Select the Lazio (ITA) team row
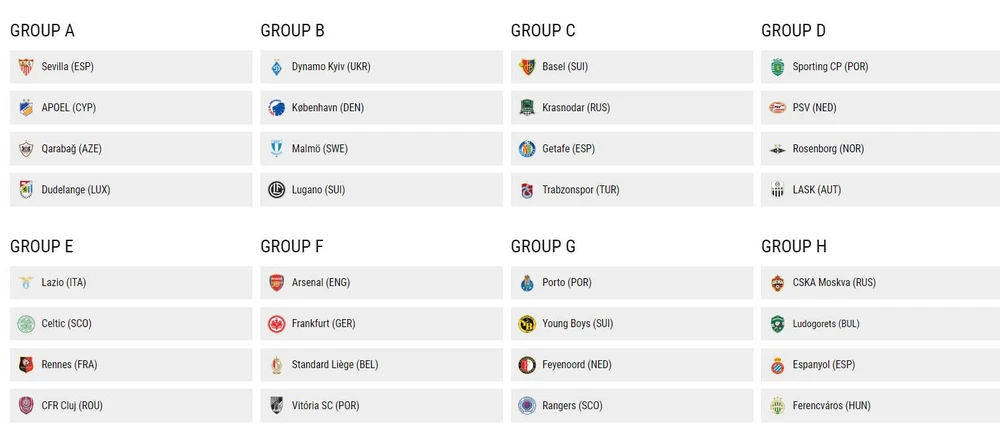The width and height of the screenshot is (1000, 439). [x=131, y=283]
